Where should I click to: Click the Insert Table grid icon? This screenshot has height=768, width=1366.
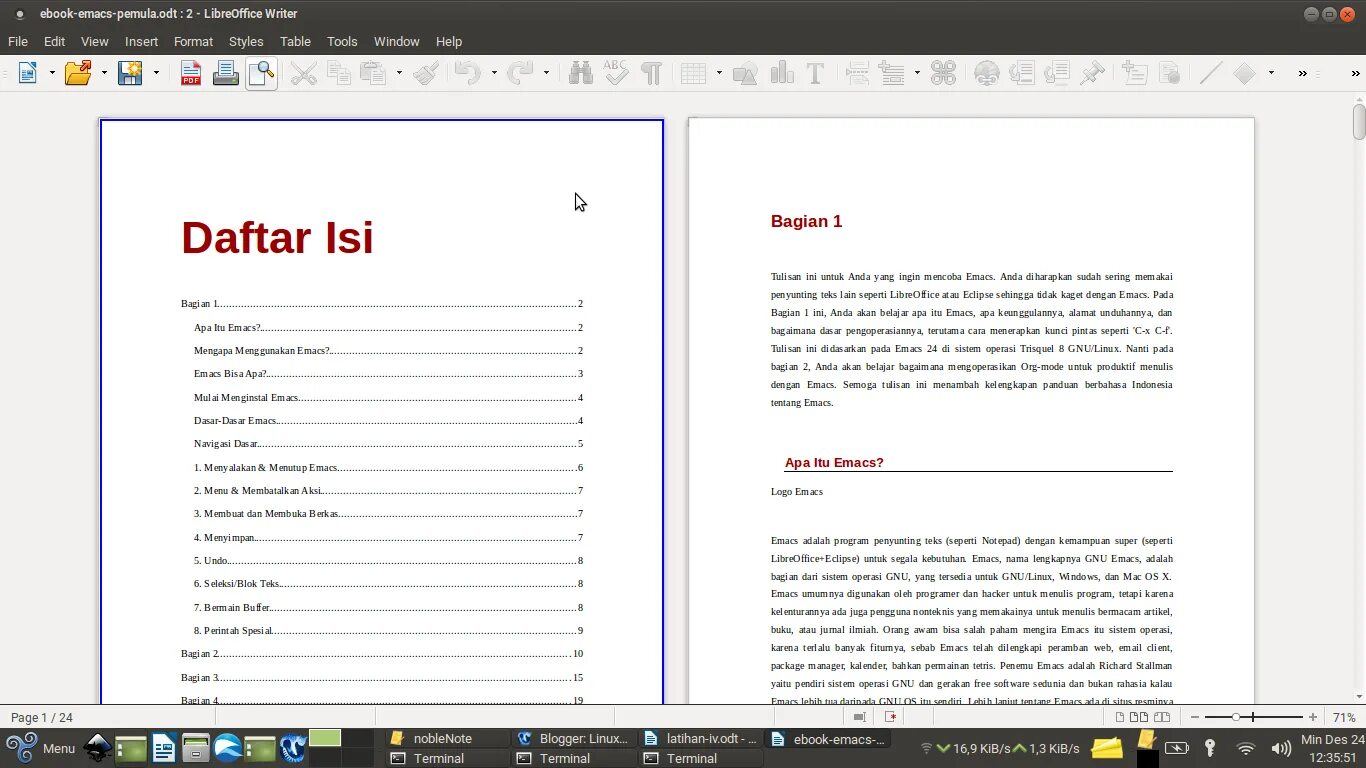[693, 73]
